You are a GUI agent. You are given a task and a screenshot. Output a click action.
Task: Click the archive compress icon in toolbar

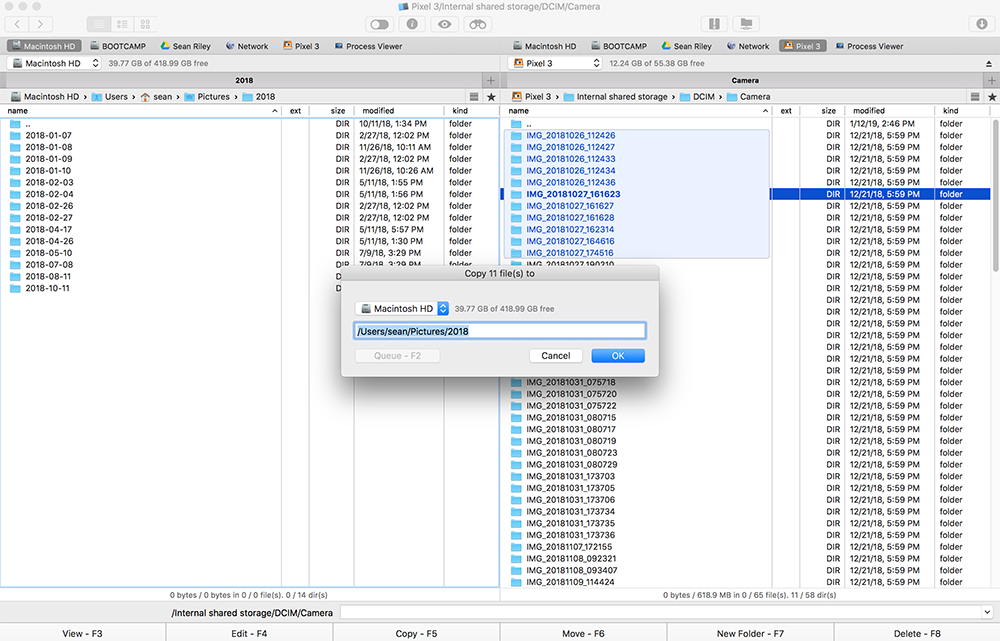pyautogui.click(x=714, y=23)
